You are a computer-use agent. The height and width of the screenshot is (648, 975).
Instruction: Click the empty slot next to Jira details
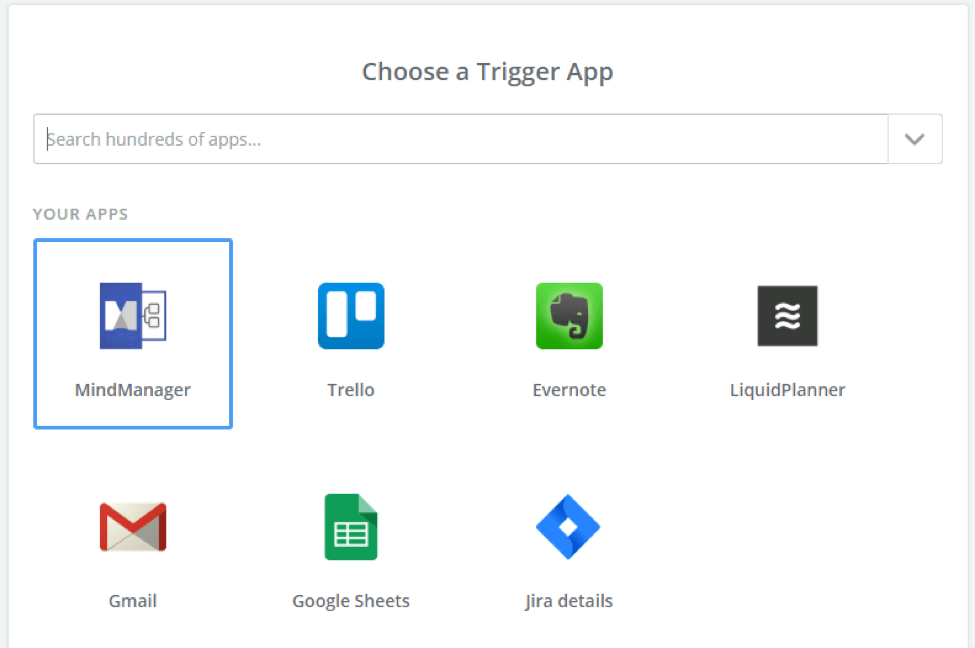(x=787, y=545)
